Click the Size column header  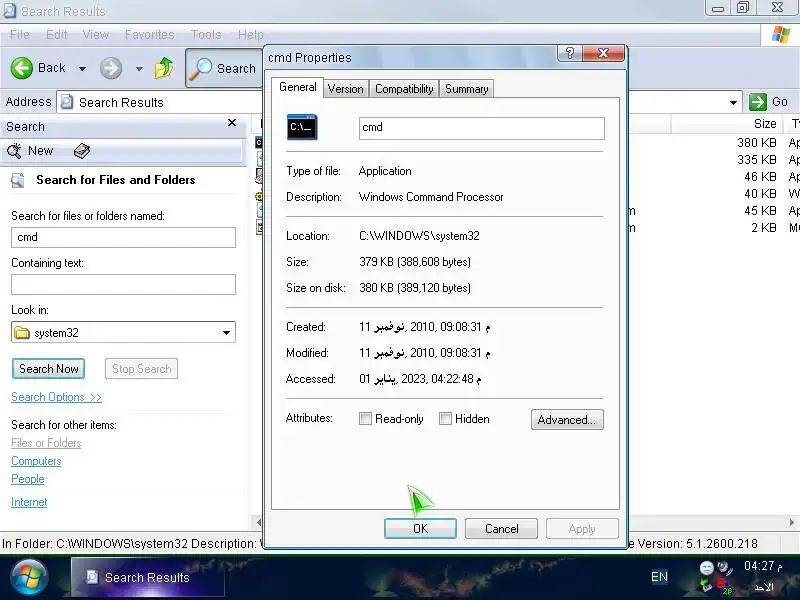click(x=726, y=123)
